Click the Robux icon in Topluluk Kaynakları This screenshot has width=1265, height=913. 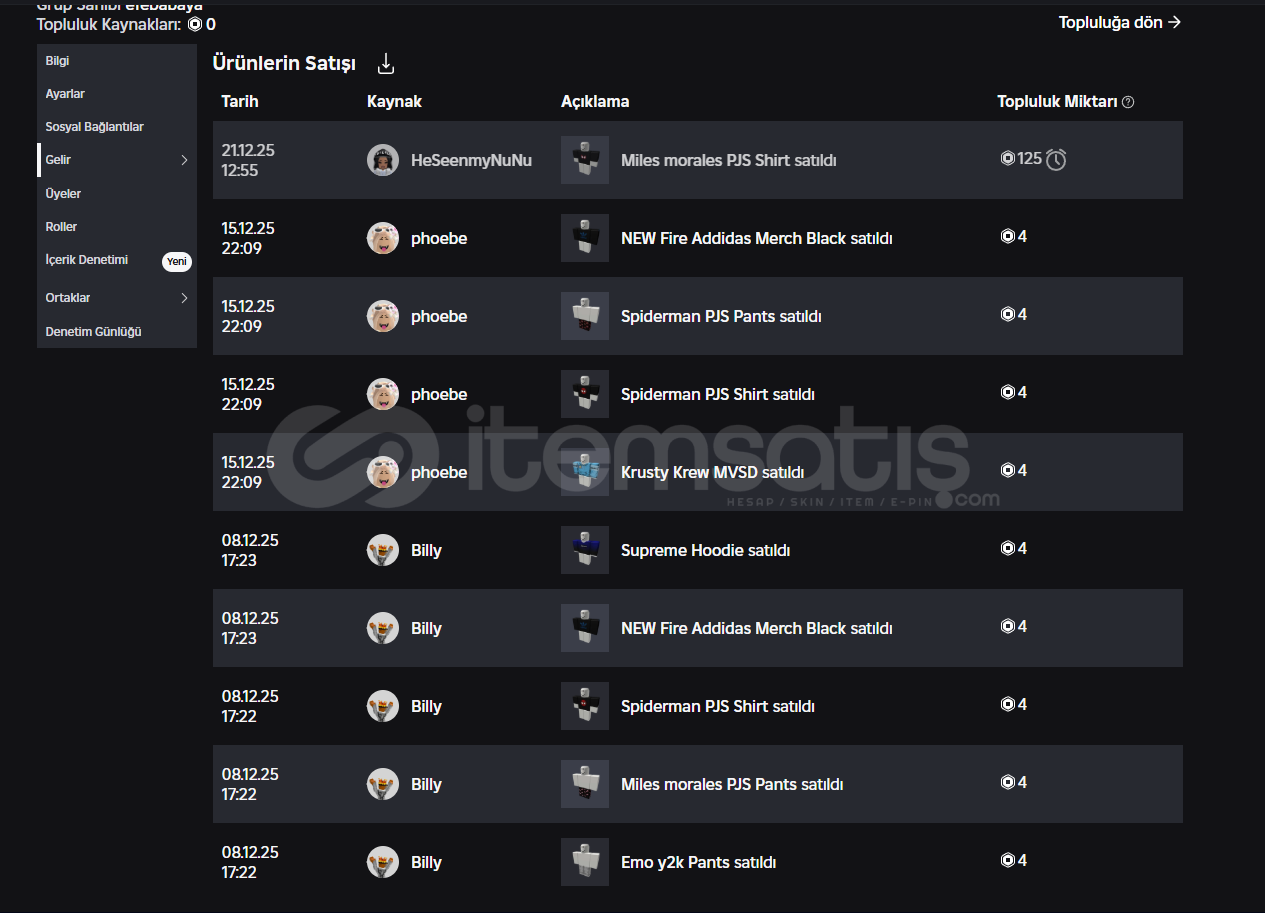click(194, 24)
